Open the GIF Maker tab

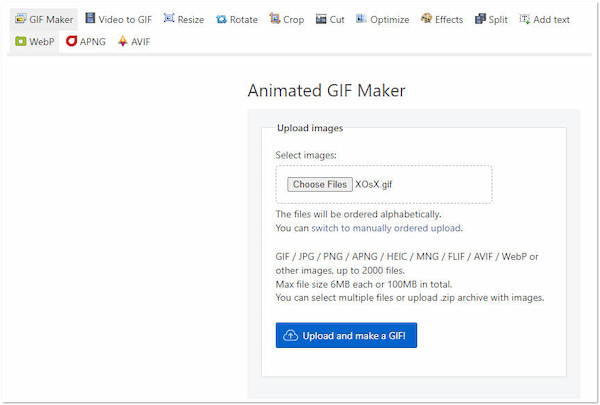point(44,19)
